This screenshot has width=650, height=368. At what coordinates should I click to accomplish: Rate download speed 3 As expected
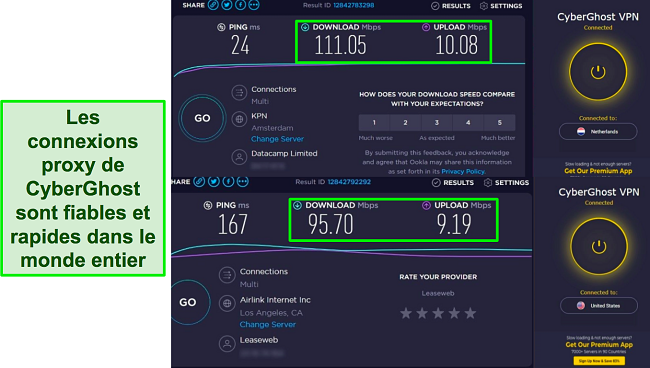[437, 123]
